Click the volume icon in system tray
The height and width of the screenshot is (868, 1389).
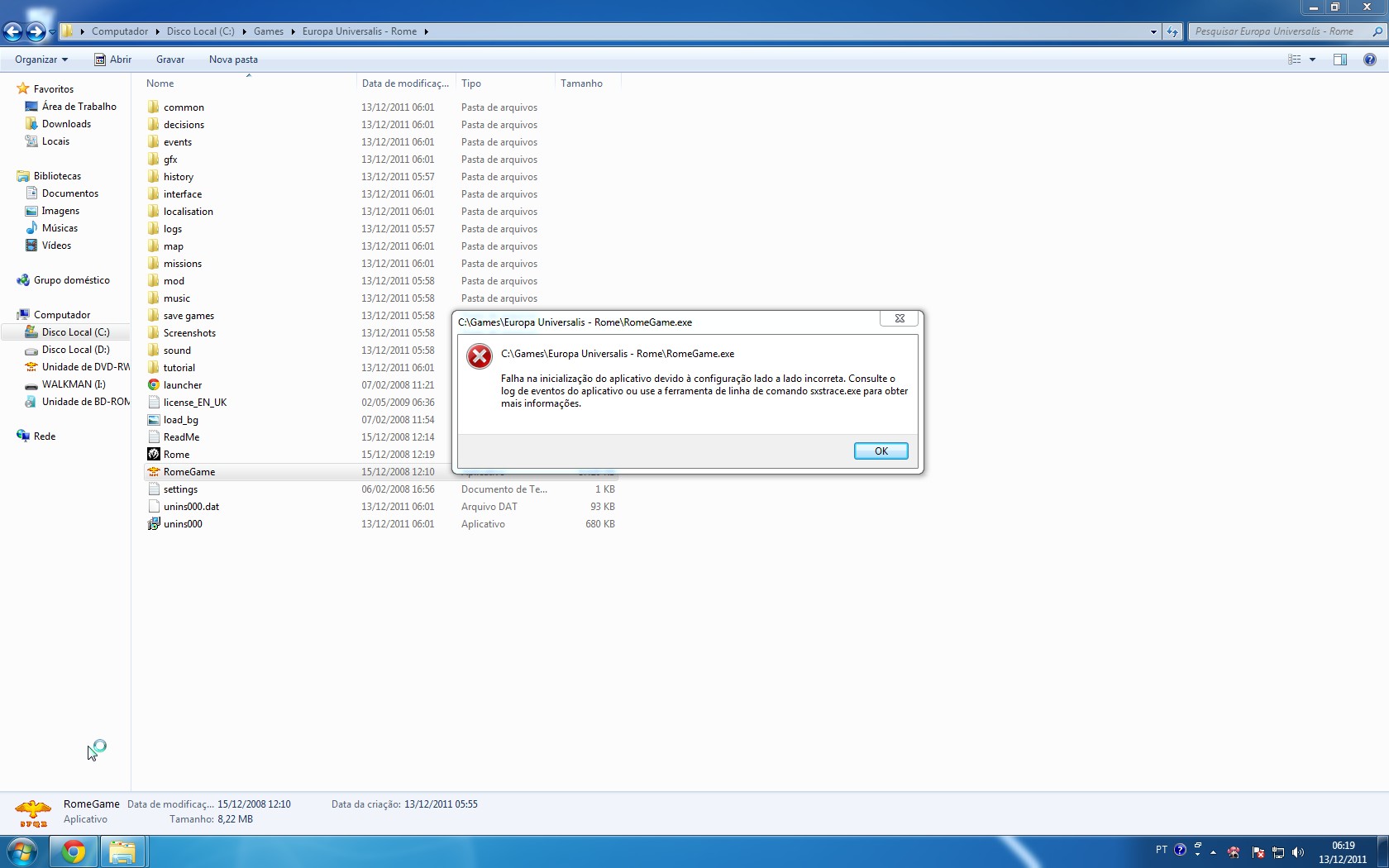(1298, 852)
